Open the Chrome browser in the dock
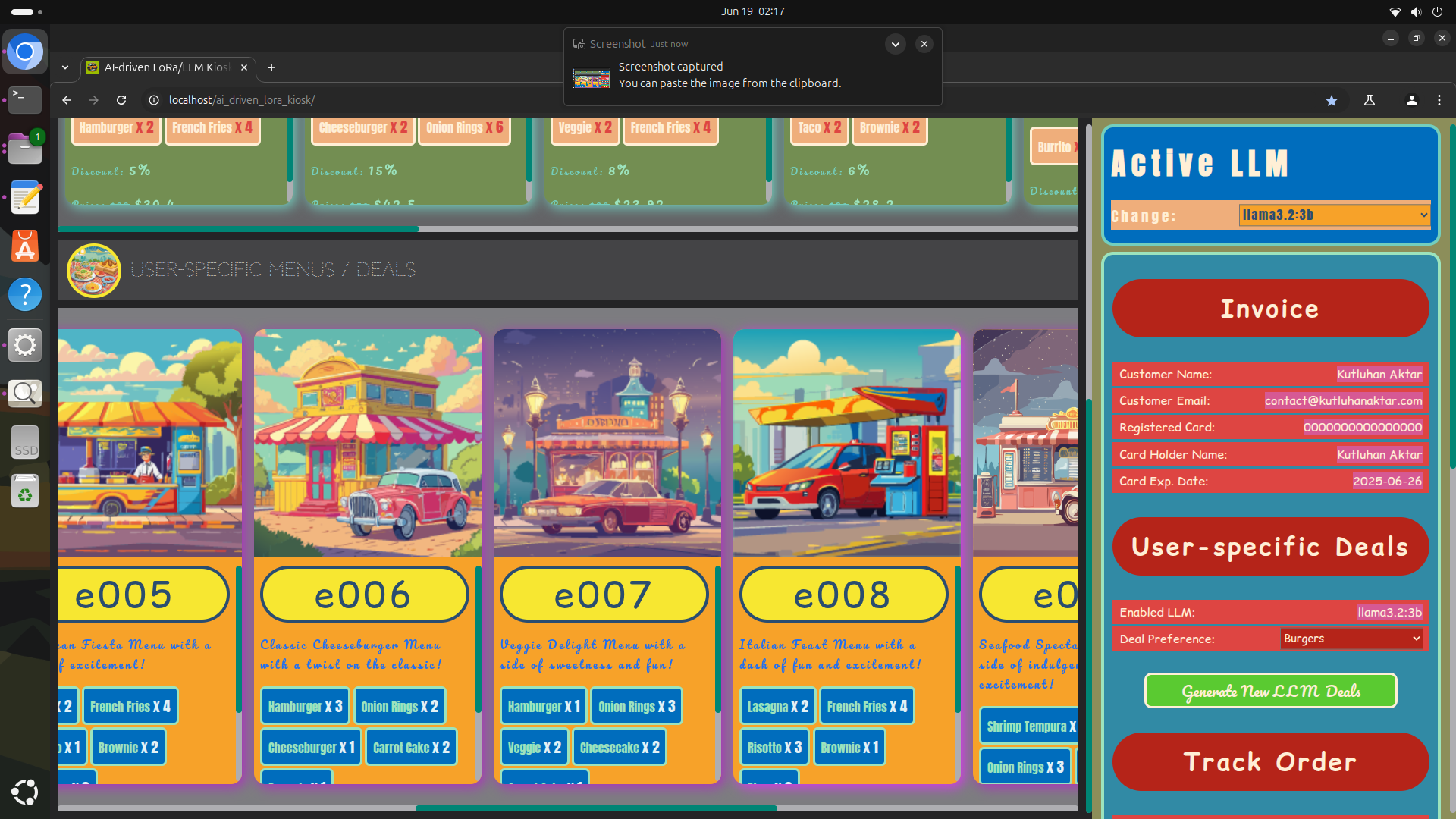Image resolution: width=1456 pixels, height=819 pixels. [25, 52]
